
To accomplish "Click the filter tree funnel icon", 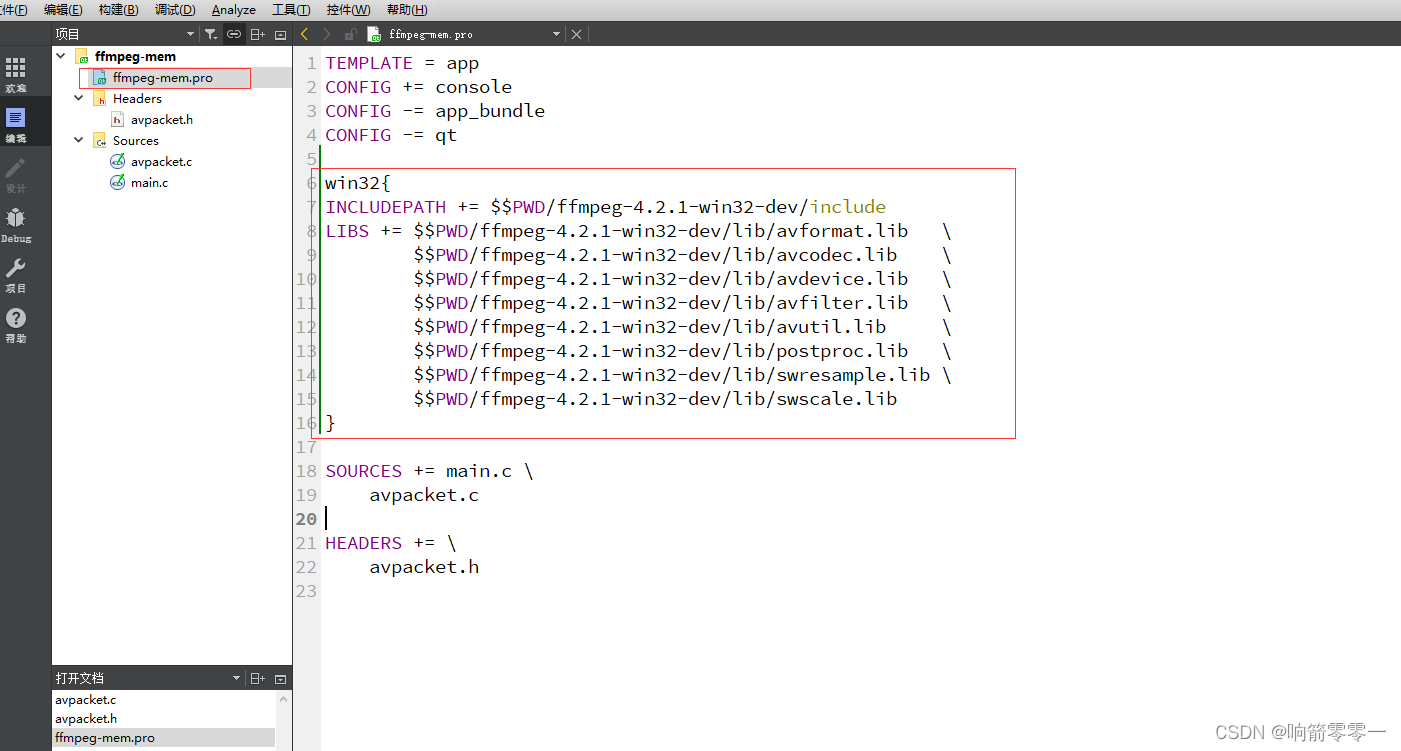I will tap(210, 34).
